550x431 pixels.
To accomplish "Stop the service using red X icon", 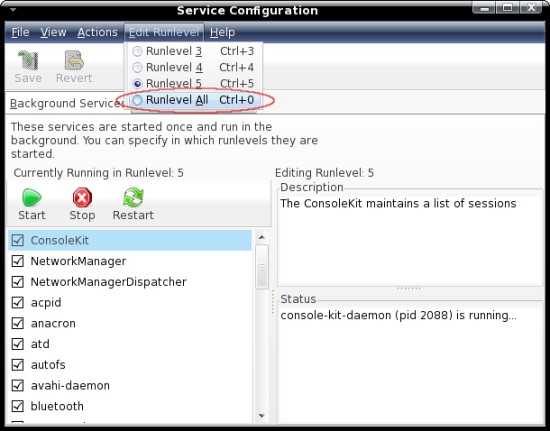I will pyautogui.click(x=82, y=204).
